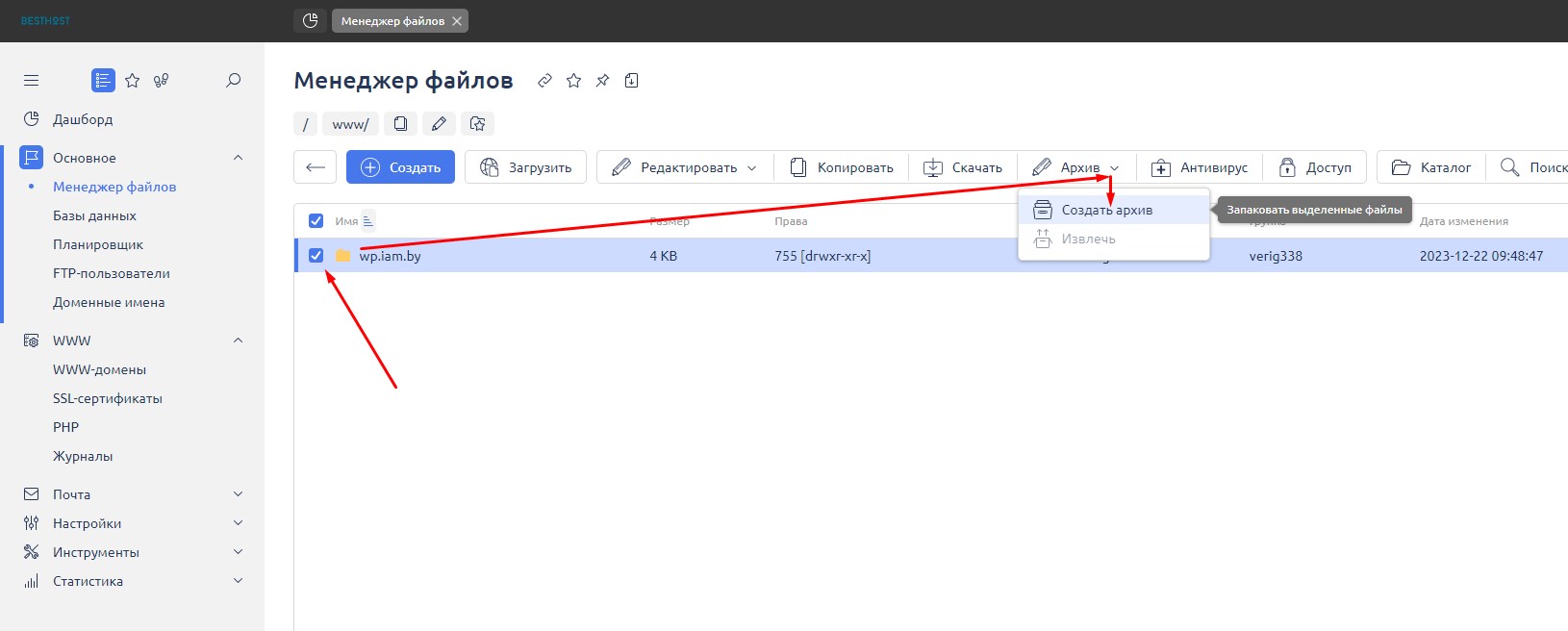
Task: Collapse the Основное sidebar section
Action: [x=238, y=158]
